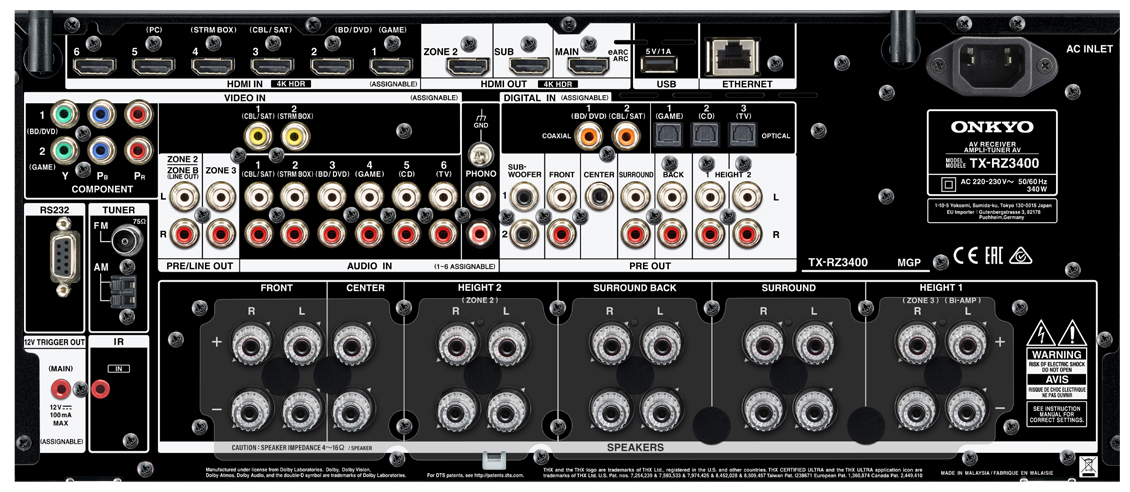Click the HDMI IN 5 (PC) port
Image resolution: width=1130 pixels, height=492 pixels.
click(154, 66)
